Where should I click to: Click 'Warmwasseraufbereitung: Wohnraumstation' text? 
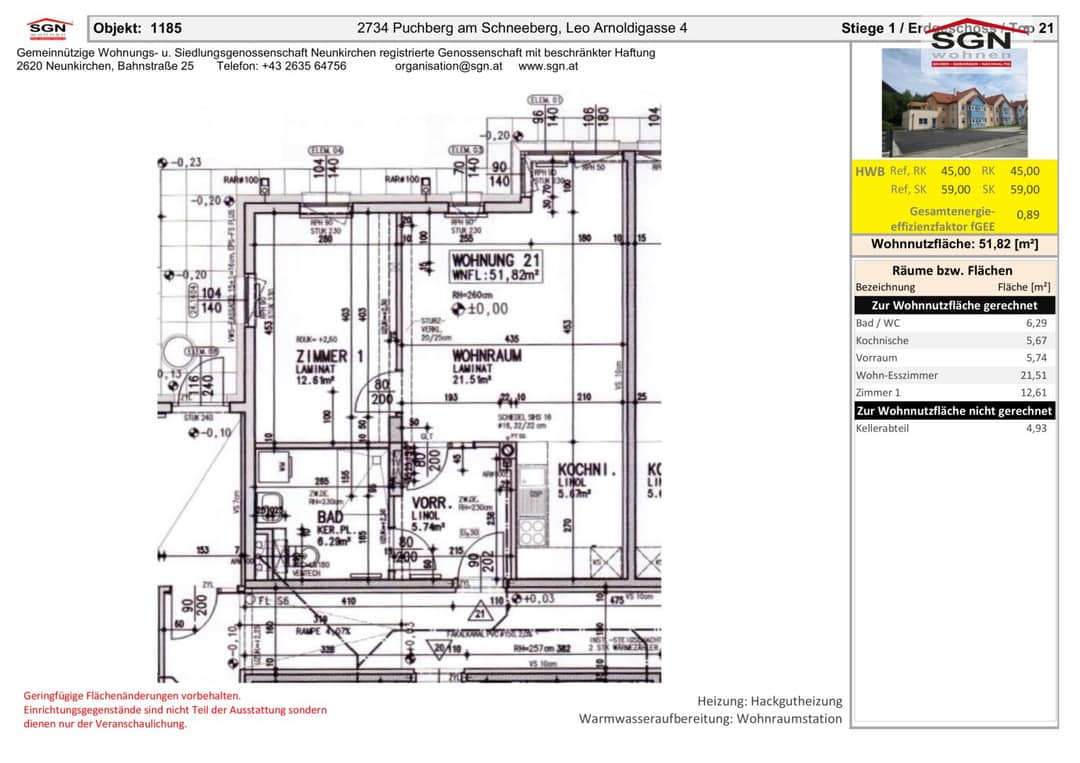pyautogui.click(x=710, y=718)
